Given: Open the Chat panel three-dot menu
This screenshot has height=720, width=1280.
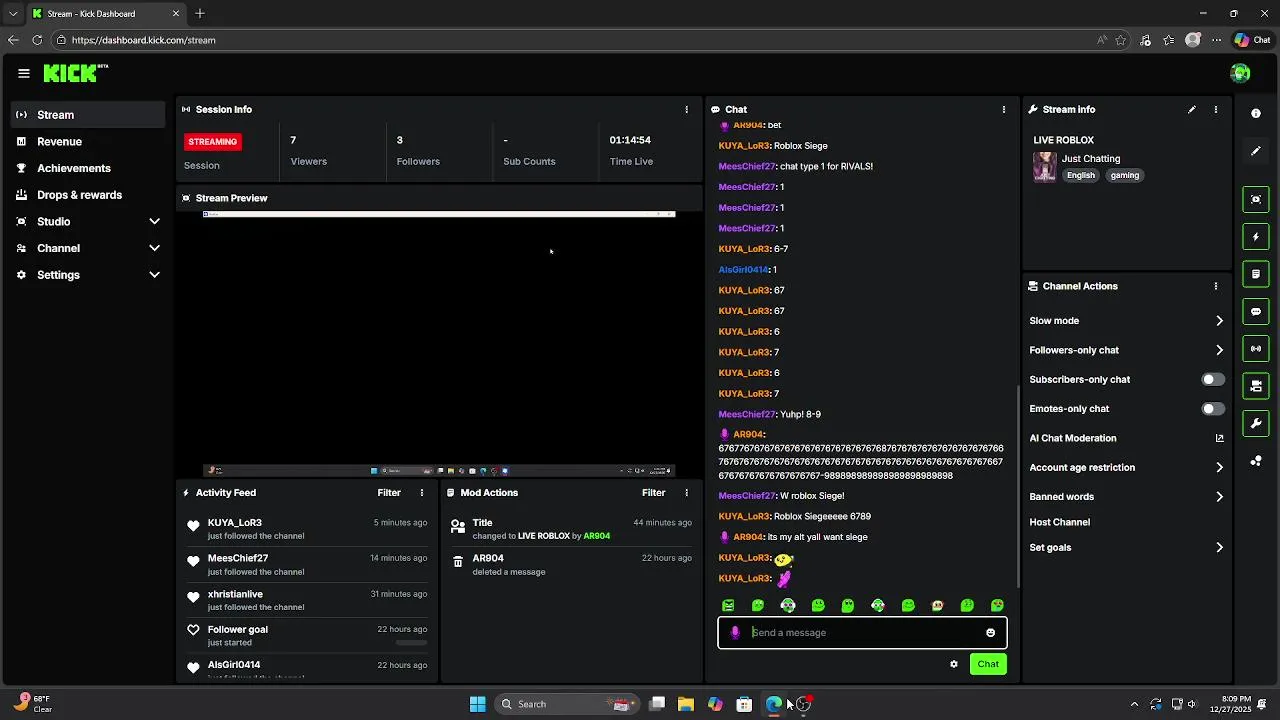Looking at the screenshot, I should tap(1004, 110).
